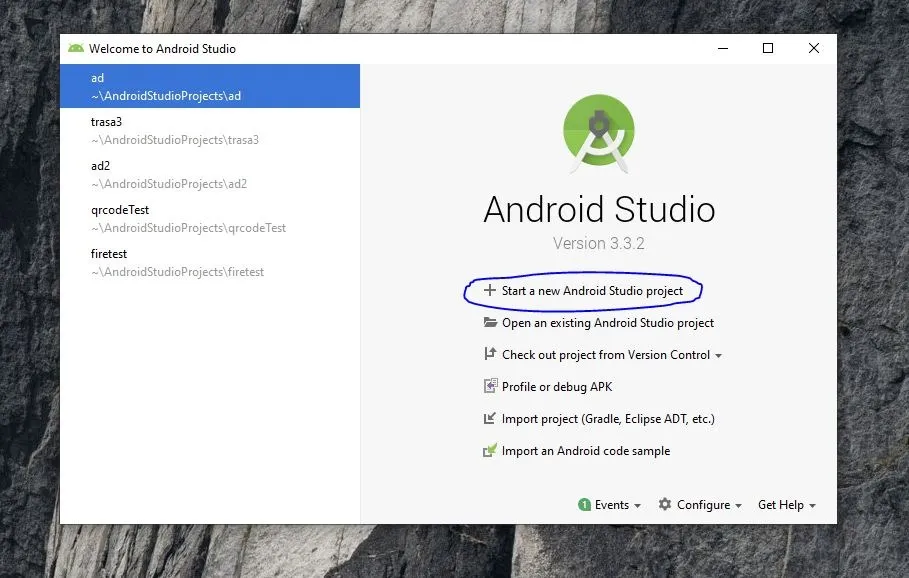The height and width of the screenshot is (578, 909).
Task: Select Profile or debug APK
Action: click(x=557, y=387)
